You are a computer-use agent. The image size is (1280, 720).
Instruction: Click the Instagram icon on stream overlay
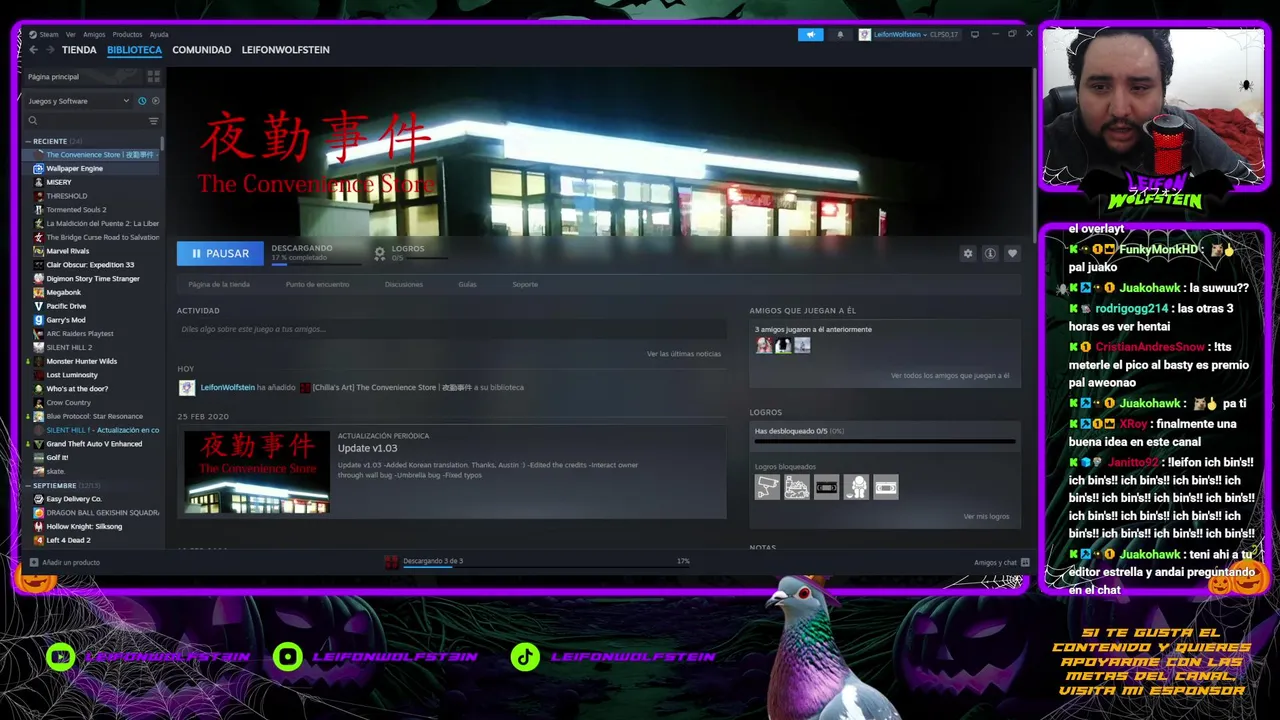(x=288, y=656)
